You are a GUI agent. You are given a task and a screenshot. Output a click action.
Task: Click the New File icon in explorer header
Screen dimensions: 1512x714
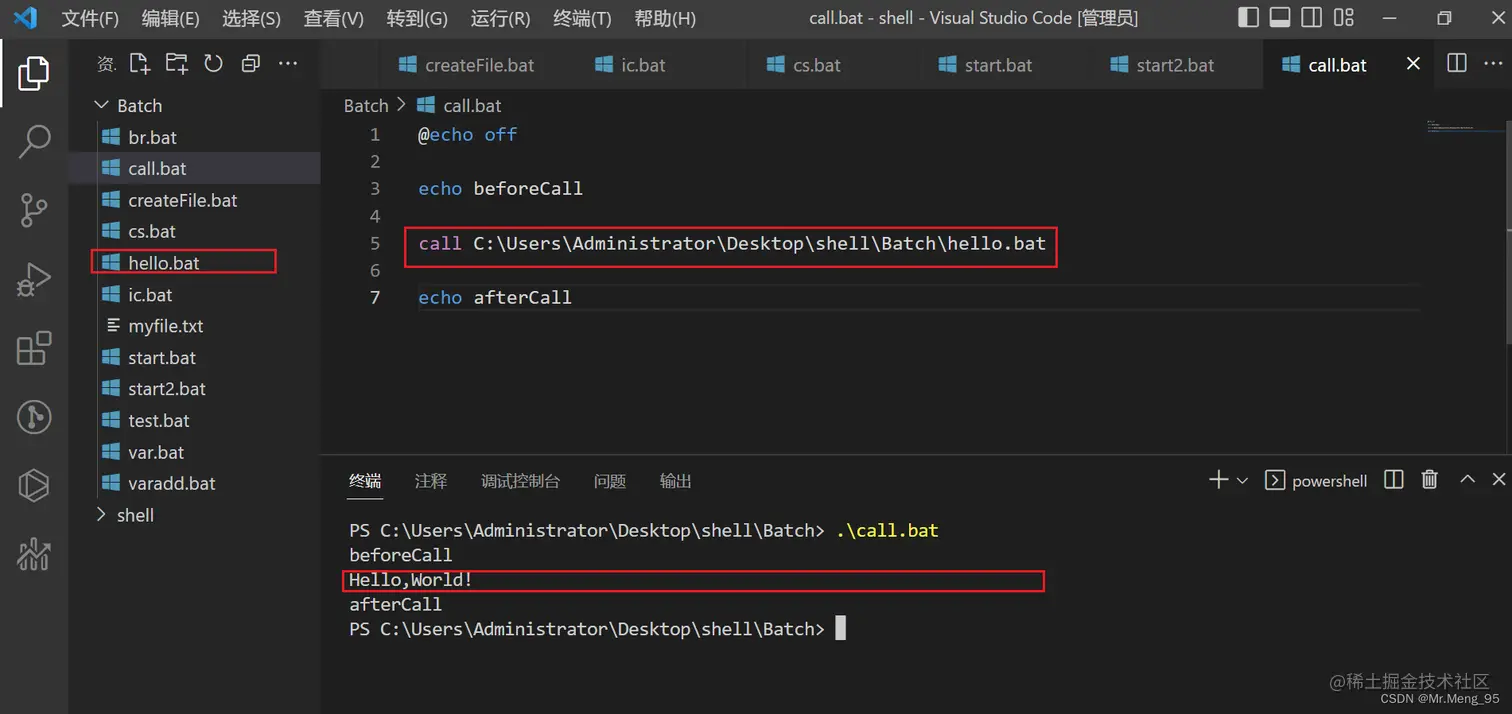(140, 64)
